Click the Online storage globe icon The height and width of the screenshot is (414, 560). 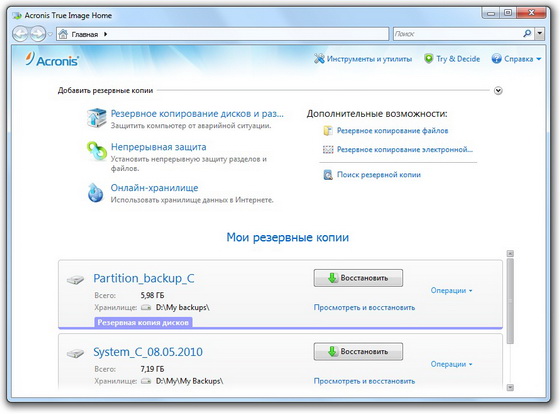pyautogui.click(x=95, y=193)
